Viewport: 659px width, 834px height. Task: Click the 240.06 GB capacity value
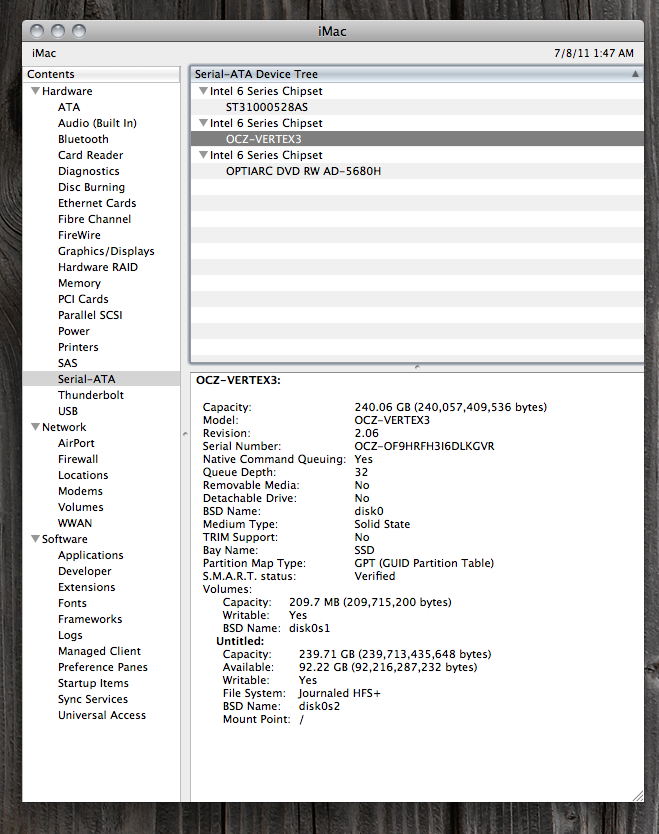pos(451,407)
